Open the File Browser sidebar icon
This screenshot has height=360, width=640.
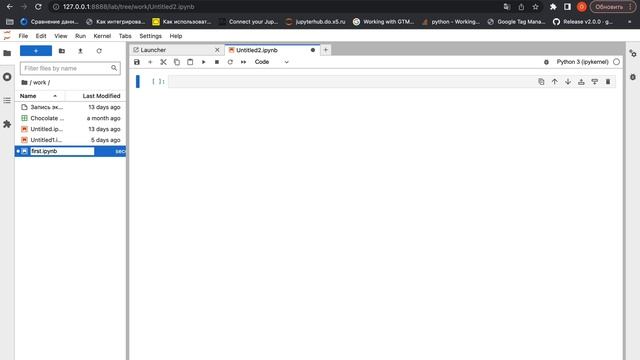coord(7,53)
